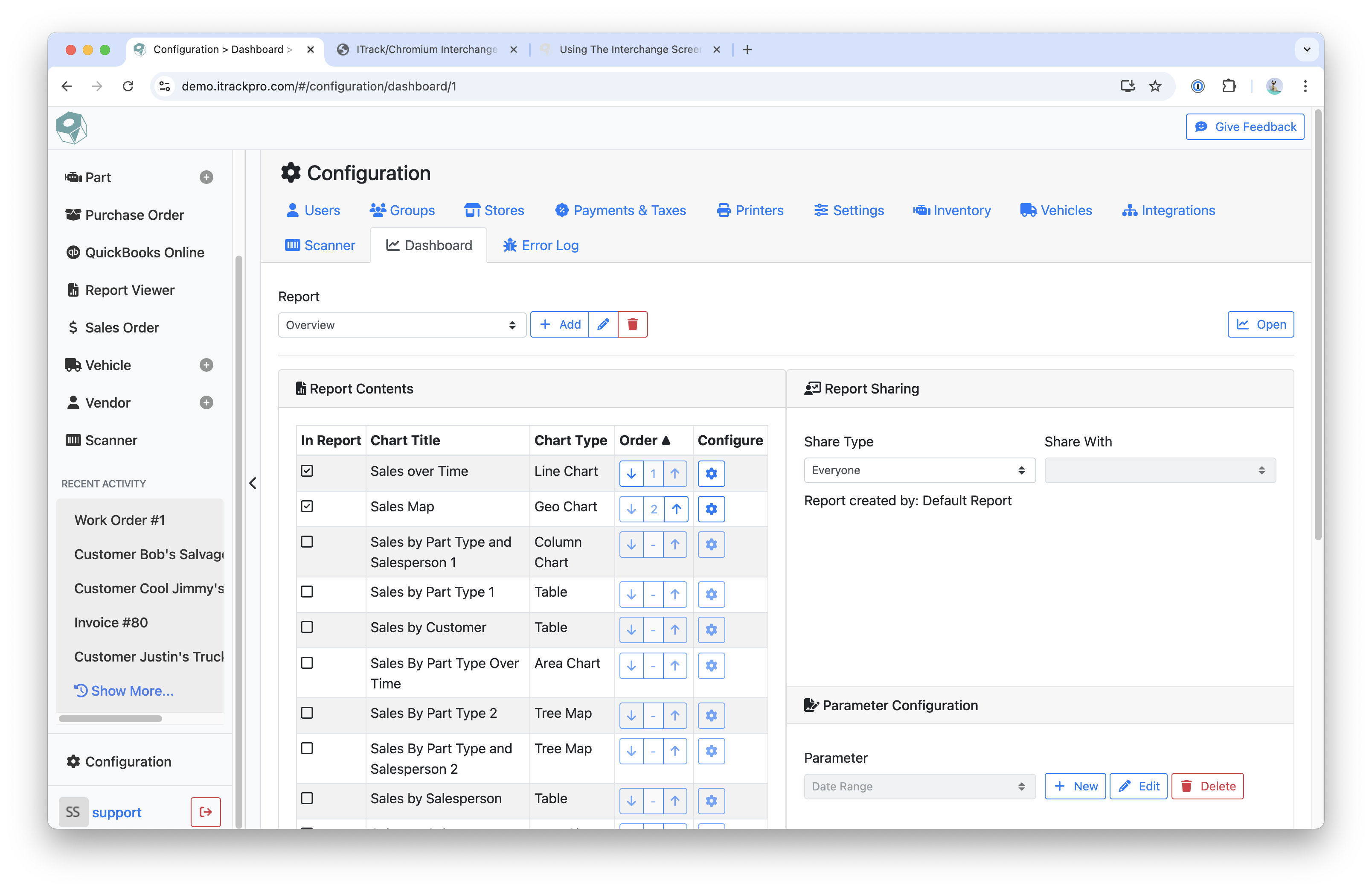The image size is (1372, 892).
Task: Click the logout icon beside support
Action: tap(205, 812)
